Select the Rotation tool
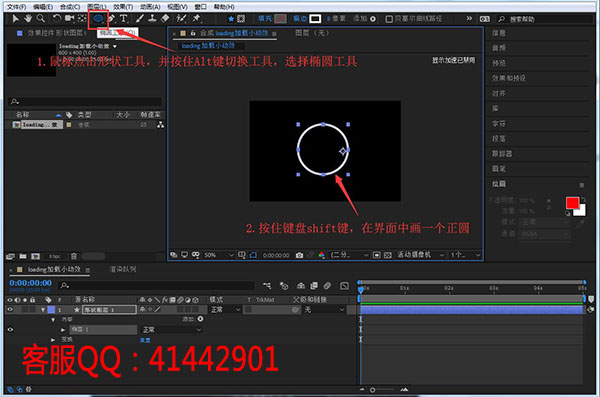600x397 pixels. pos(57,18)
